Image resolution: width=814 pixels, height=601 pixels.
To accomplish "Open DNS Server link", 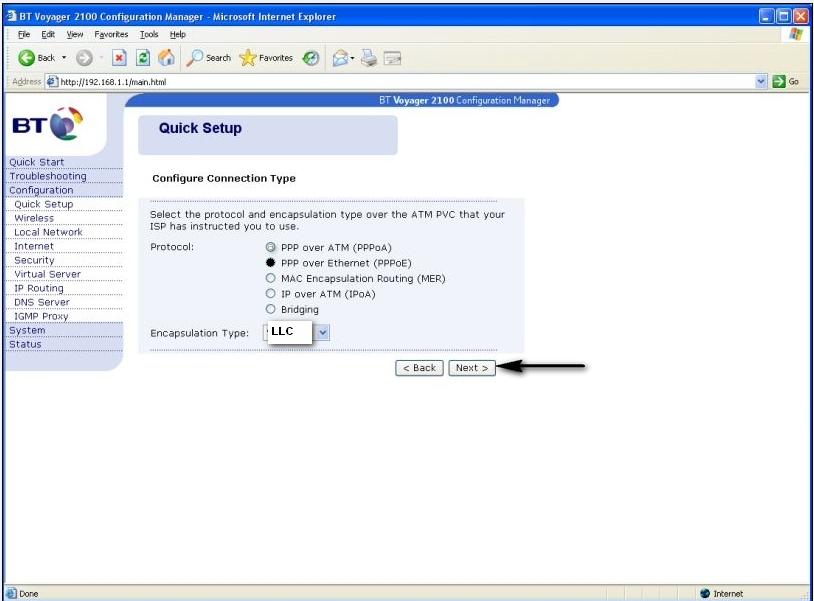I will (42, 302).
